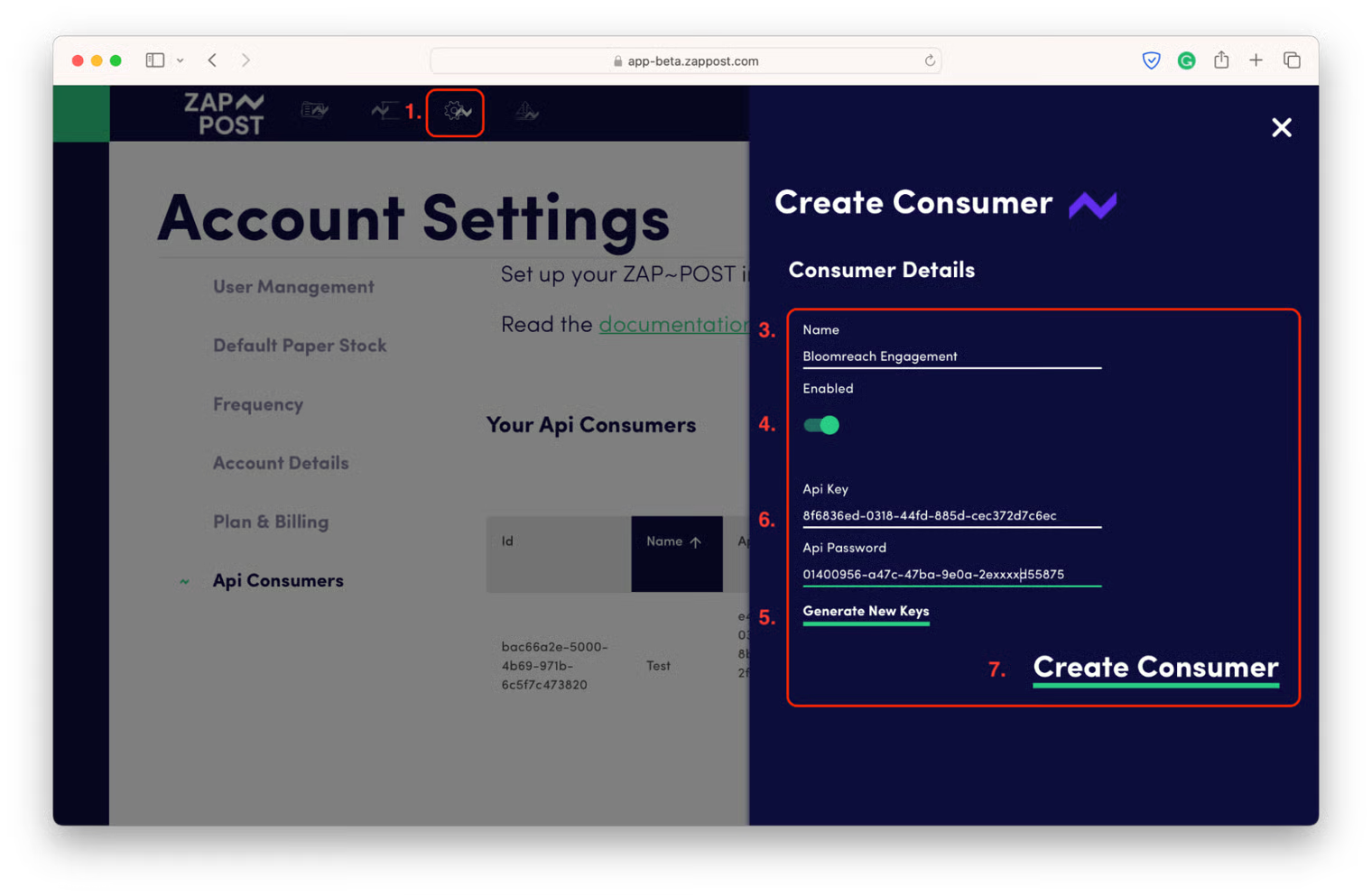Click the Share button in Safari's toolbar
This screenshot has height=896, width=1372.
(x=1221, y=60)
